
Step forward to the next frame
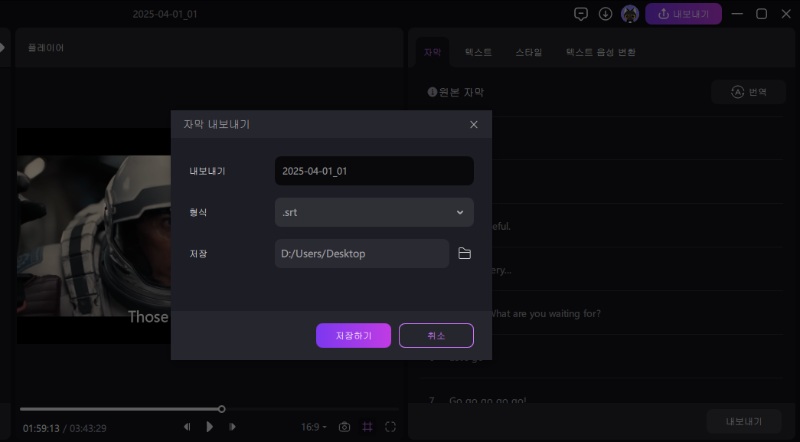pyautogui.click(x=232, y=427)
